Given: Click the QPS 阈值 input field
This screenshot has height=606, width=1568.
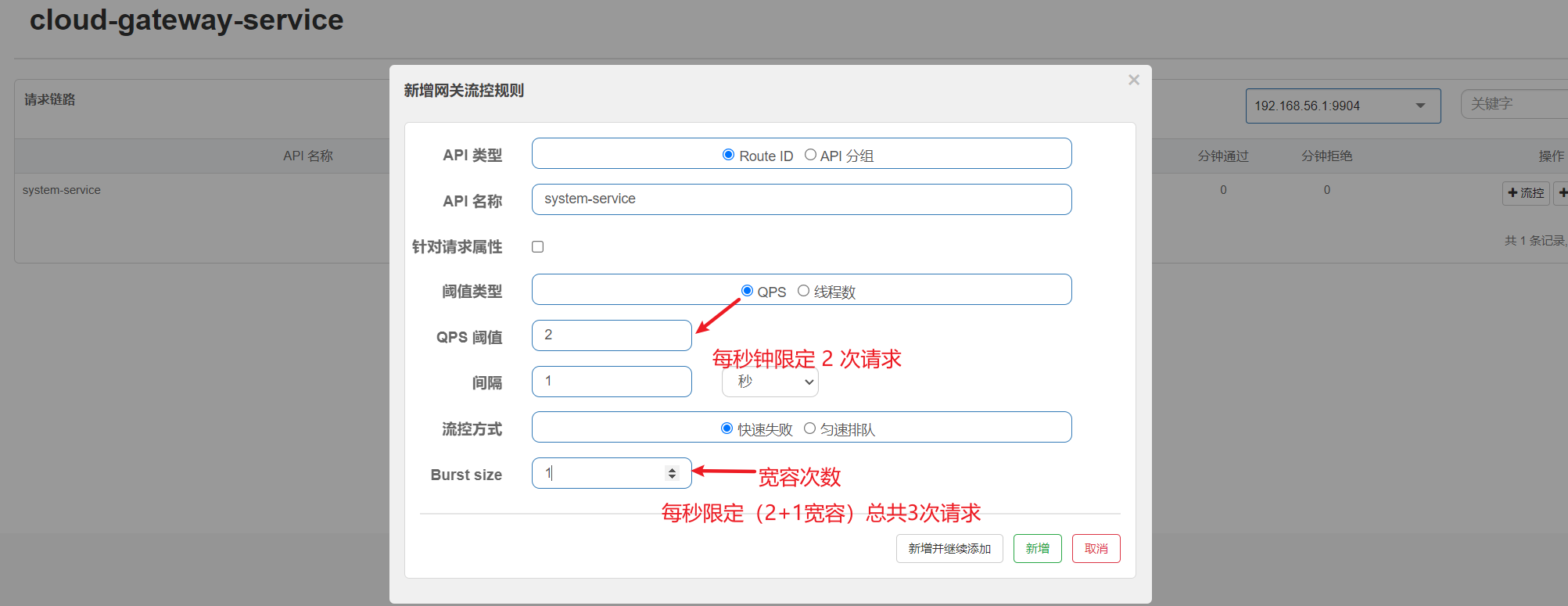Looking at the screenshot, I should (x=611, y=335).
